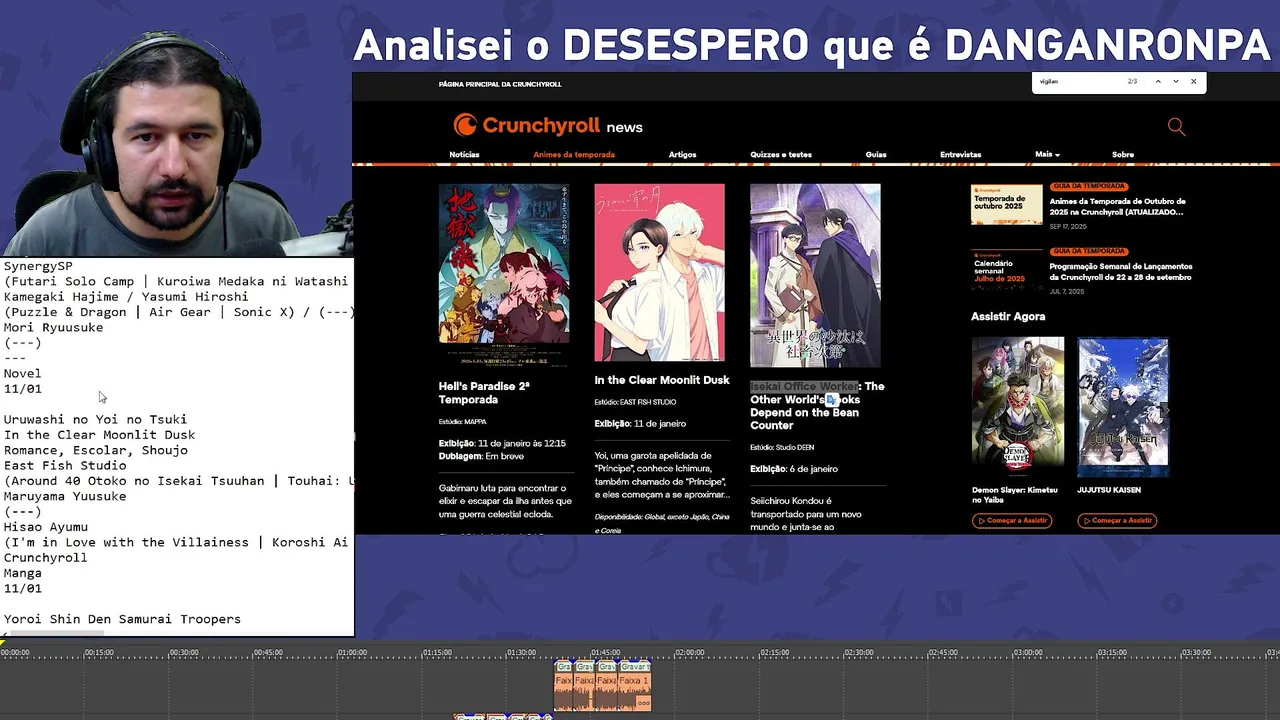This screenshot has height=720, width=1280.
Task: Open Hell's Paradise 2ª Temporada poster
Action: (504, 276)
